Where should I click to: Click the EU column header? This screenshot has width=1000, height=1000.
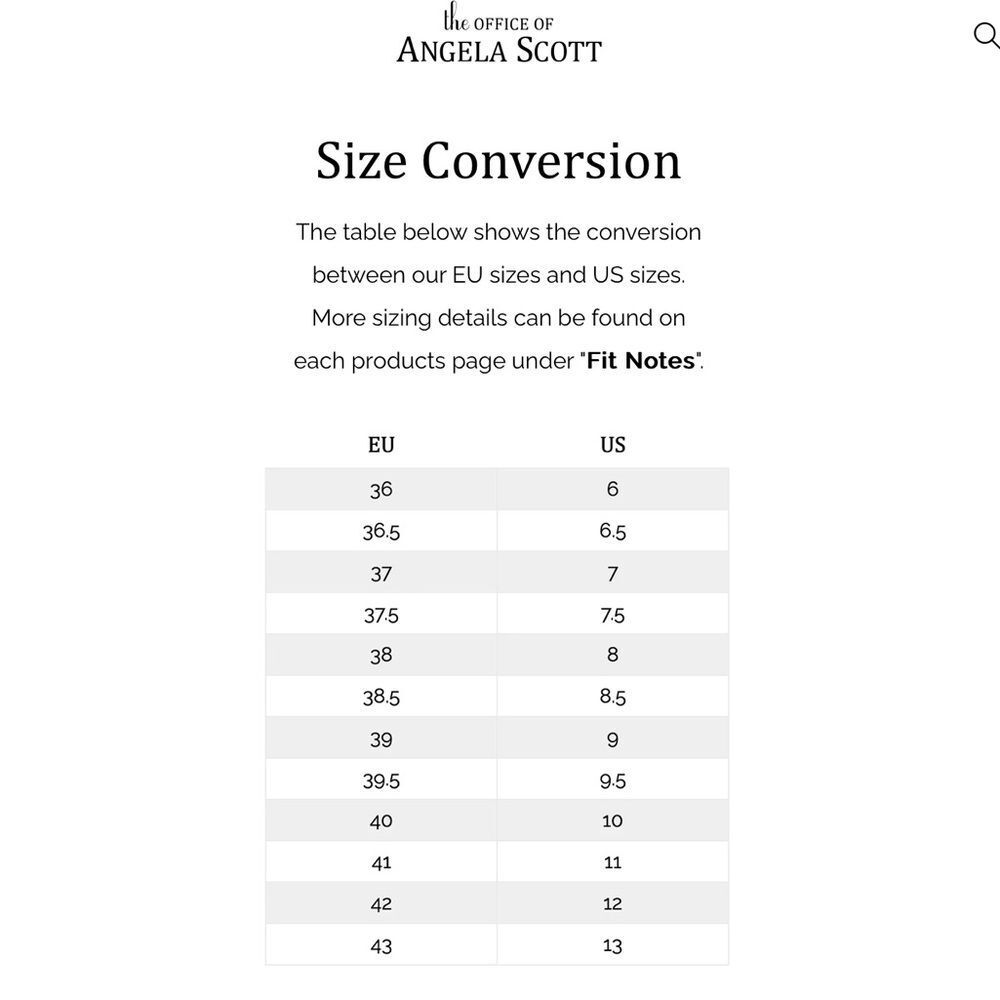381,445
